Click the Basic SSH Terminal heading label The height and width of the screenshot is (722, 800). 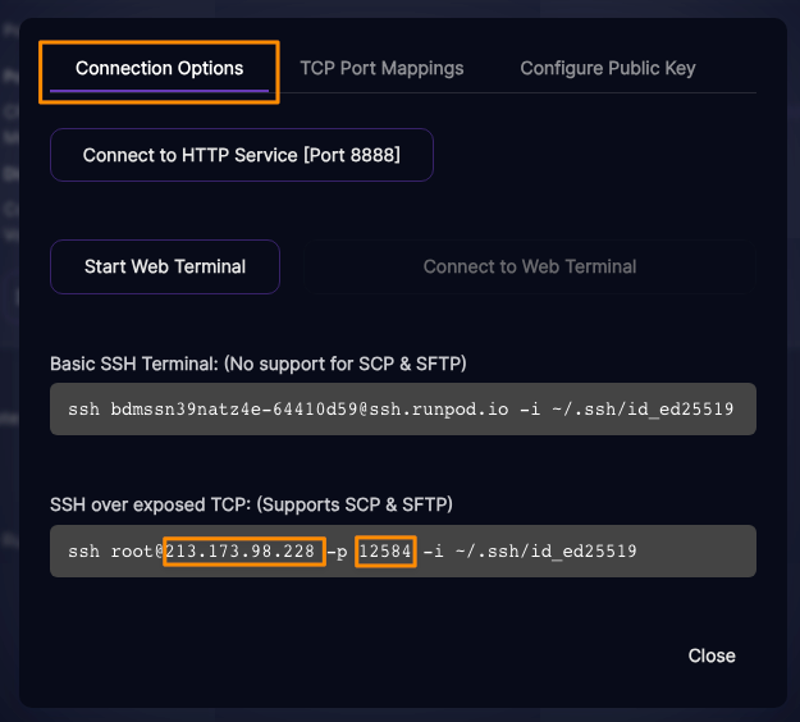[x=258, y=364]
